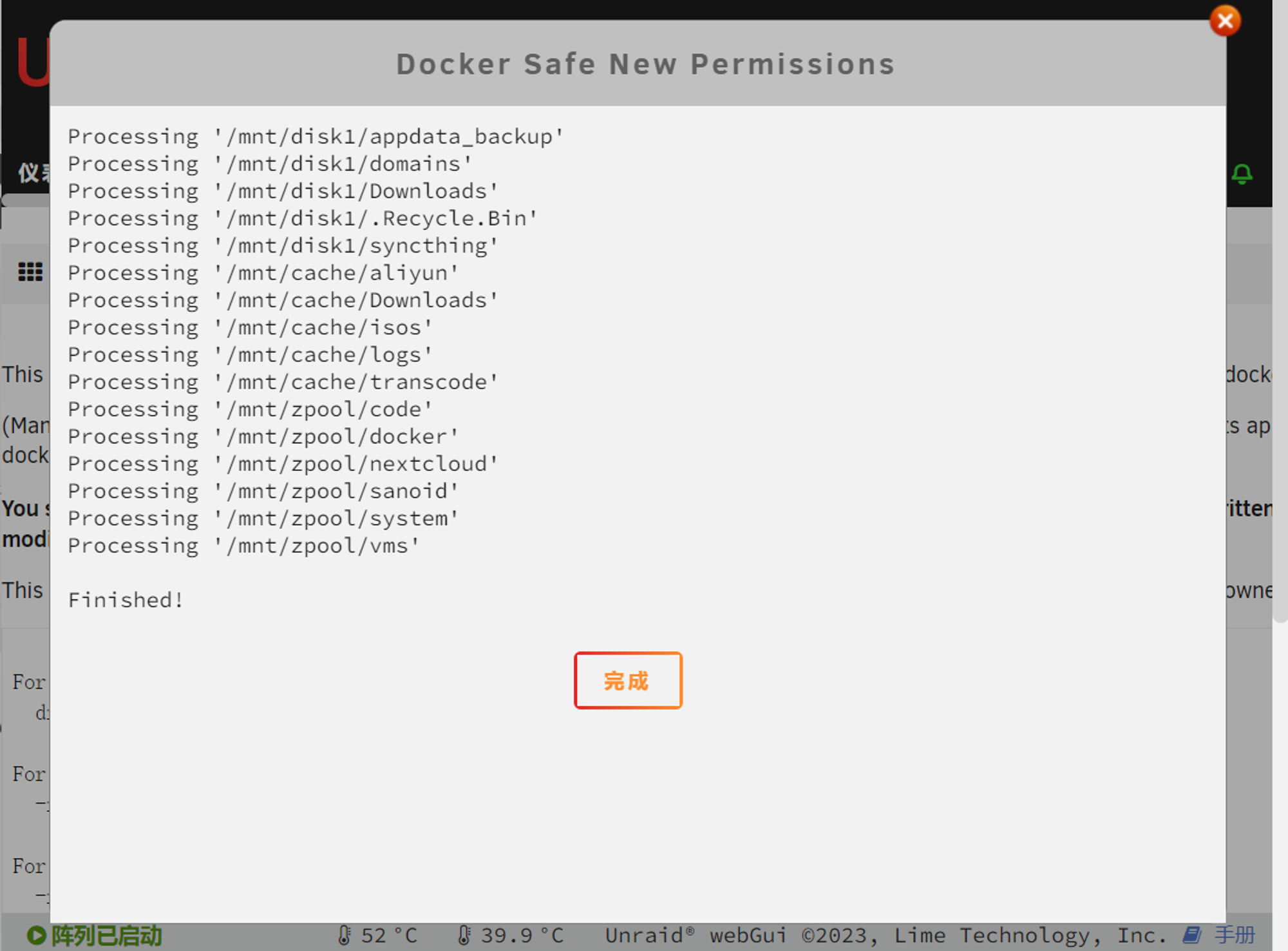
Task: Click the 完成 button to finish
Action: click(x=628, y=681)
